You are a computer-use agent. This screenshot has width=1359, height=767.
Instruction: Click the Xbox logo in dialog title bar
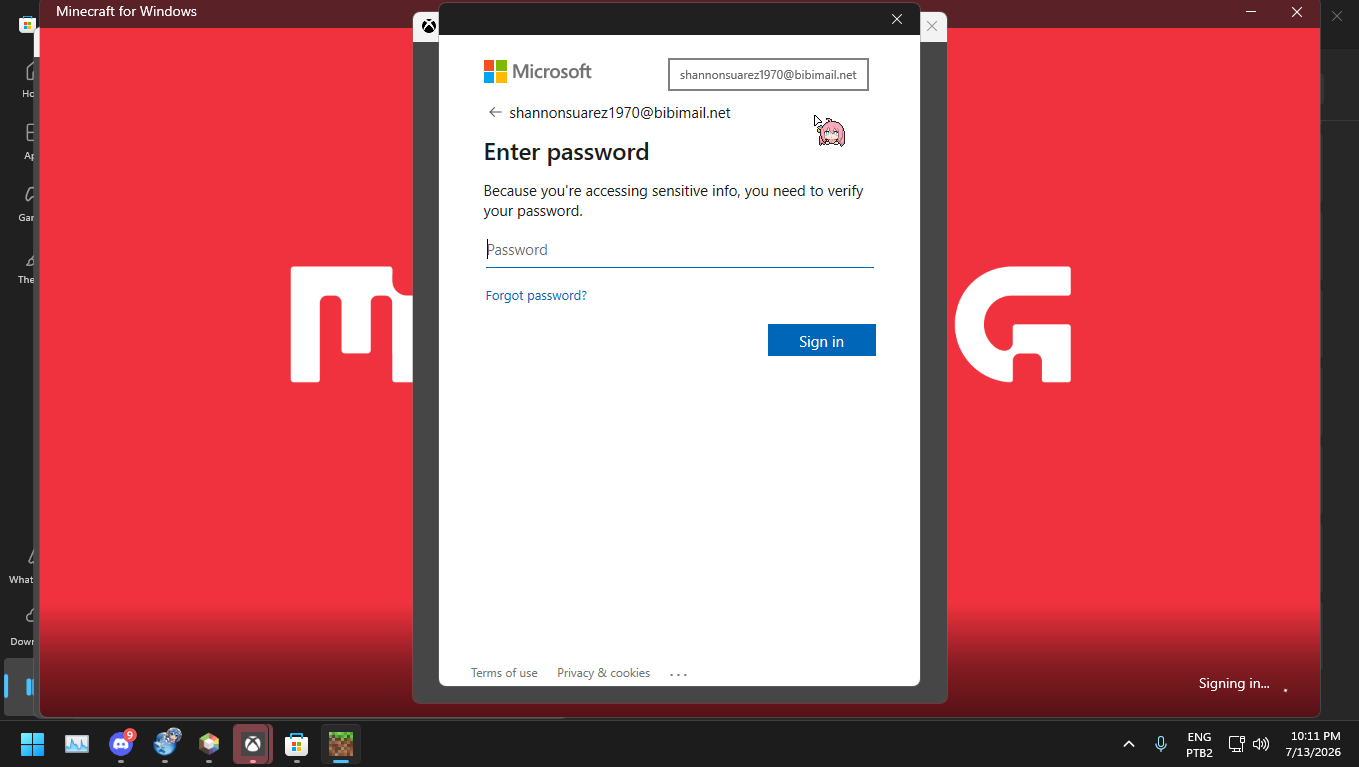pyautogui.click(x=429, y=26)
